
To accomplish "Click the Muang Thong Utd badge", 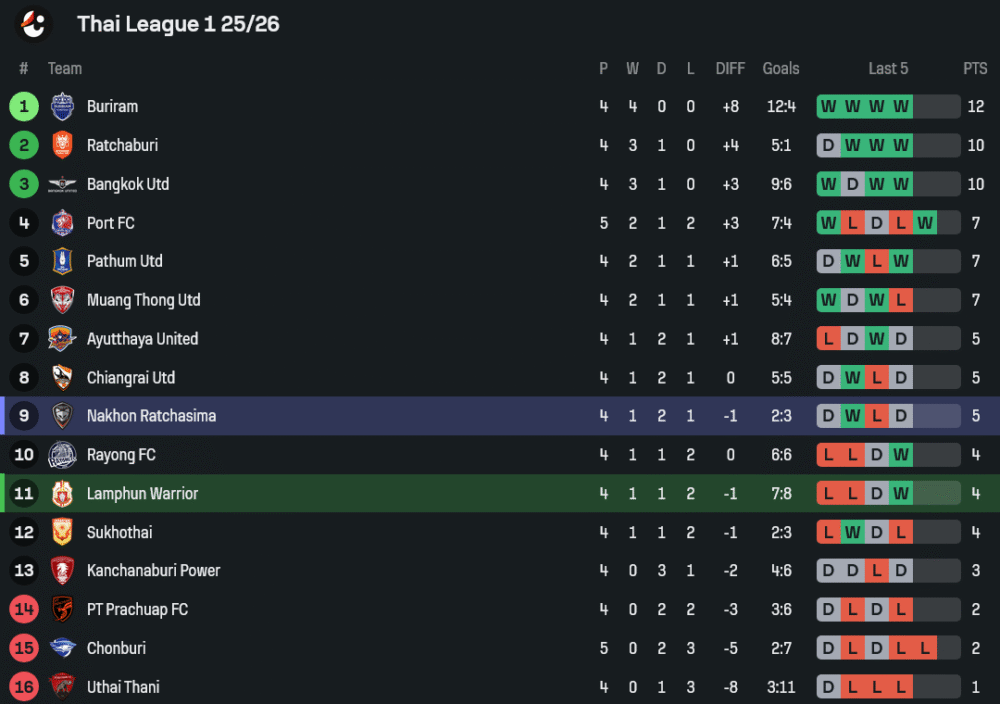I will coord(62,300).
